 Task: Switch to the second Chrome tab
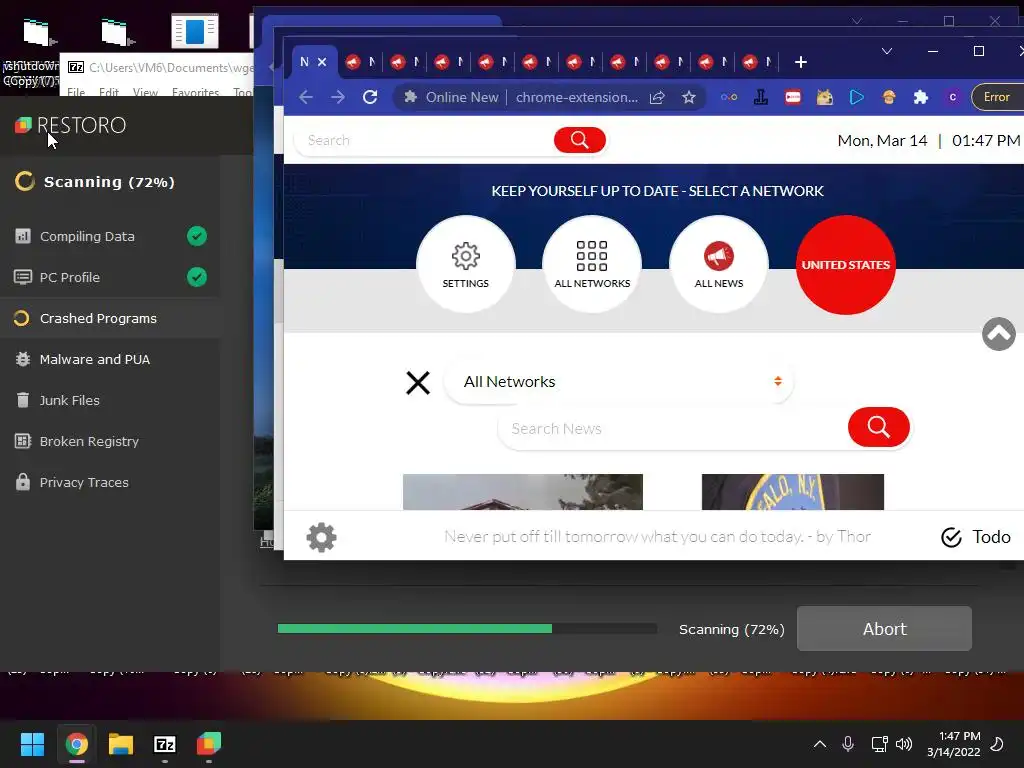360,62
